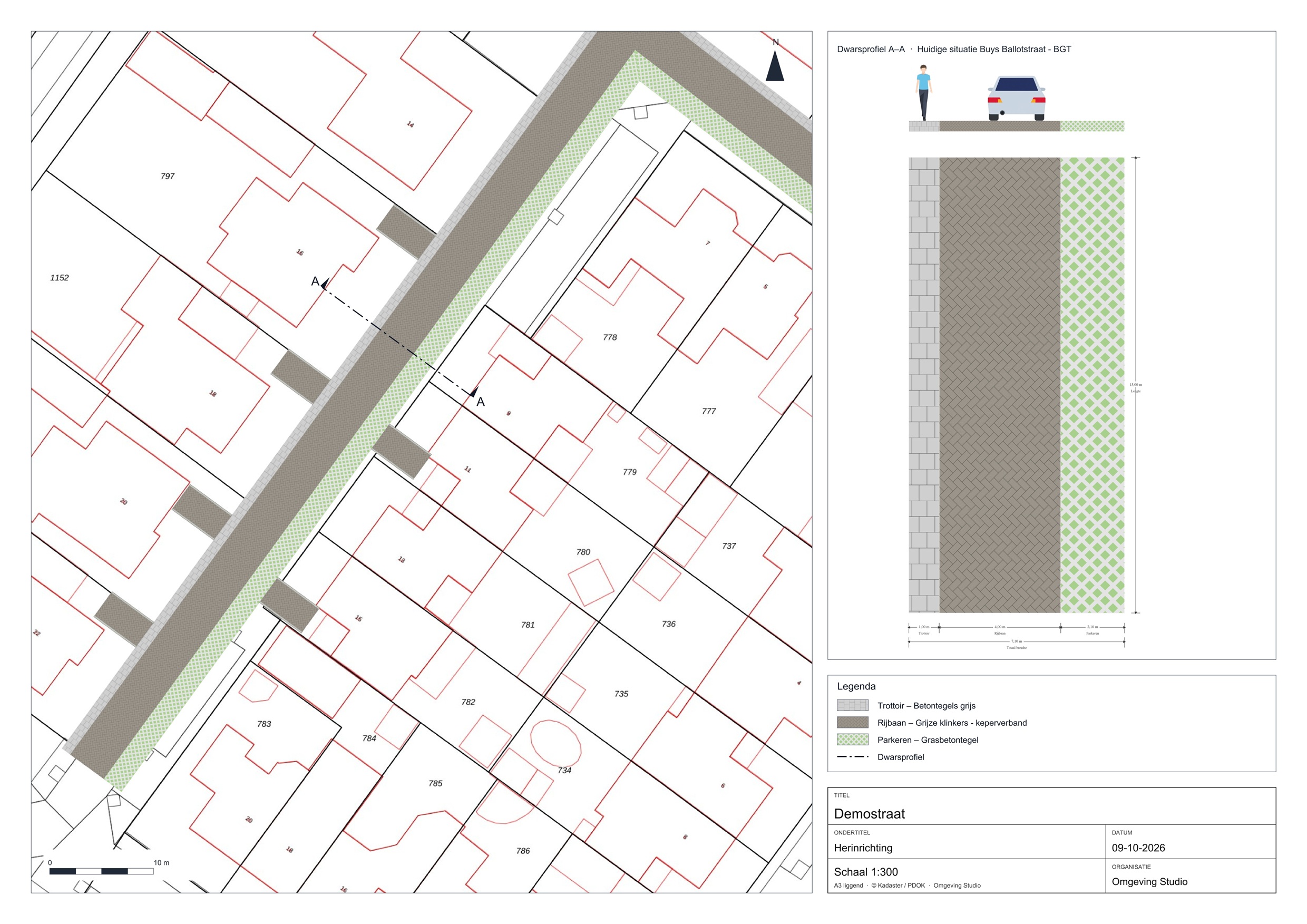The image size is (1307, 924).
Task: Click parcel number 780
Action: click(x=583, y=552)
